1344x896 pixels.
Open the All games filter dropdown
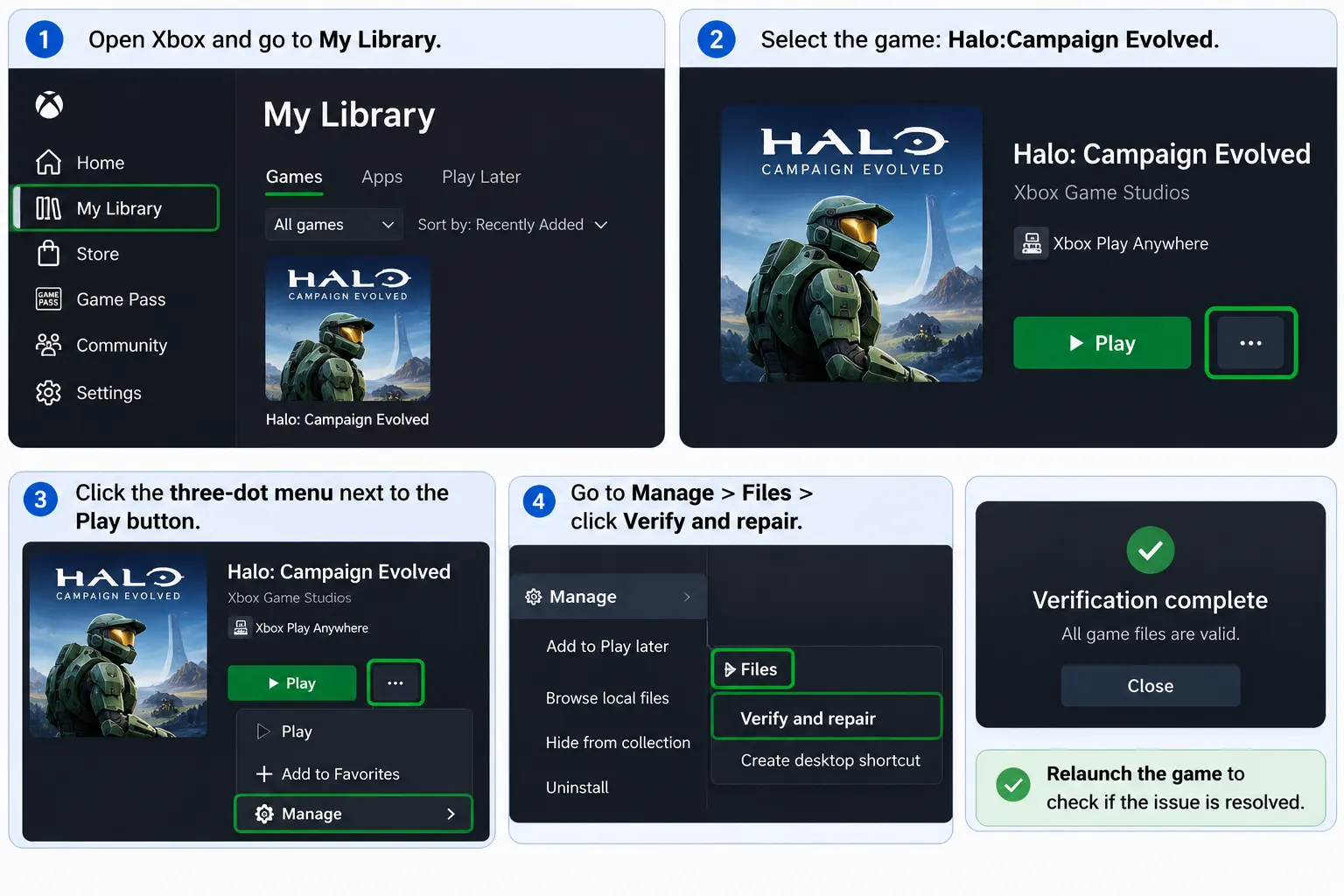(x=333, y=225)
